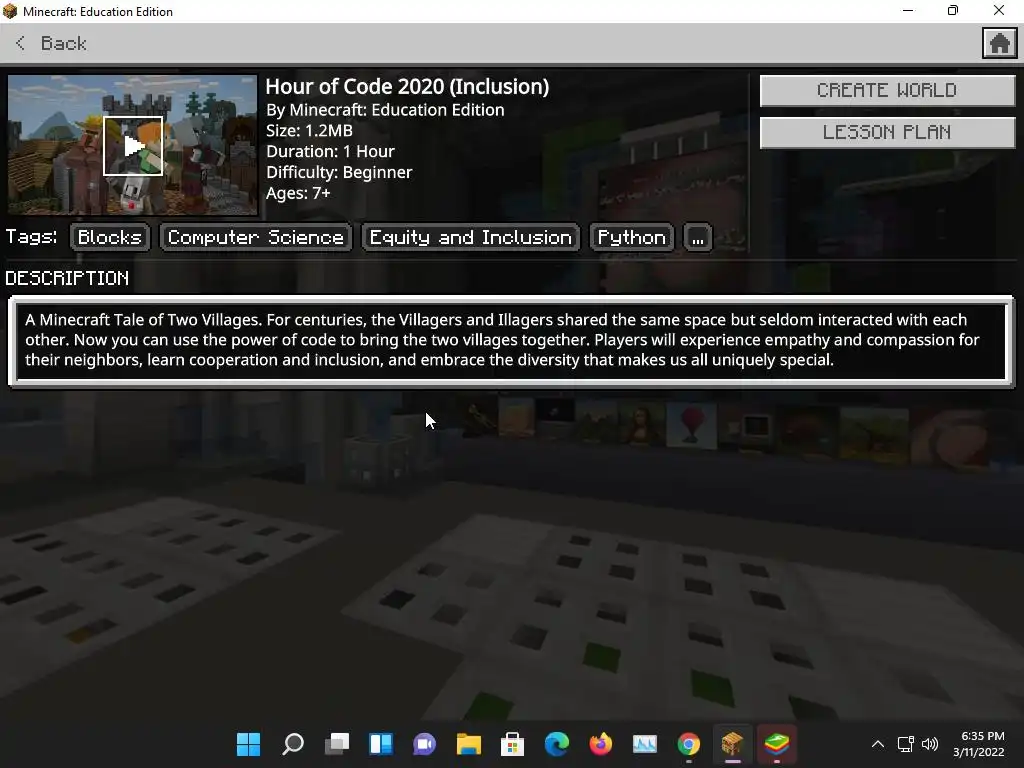Select the Computer Science tag
This screenshot has height=768, width=1024.
pyautogui.click(x=256, y=237)
